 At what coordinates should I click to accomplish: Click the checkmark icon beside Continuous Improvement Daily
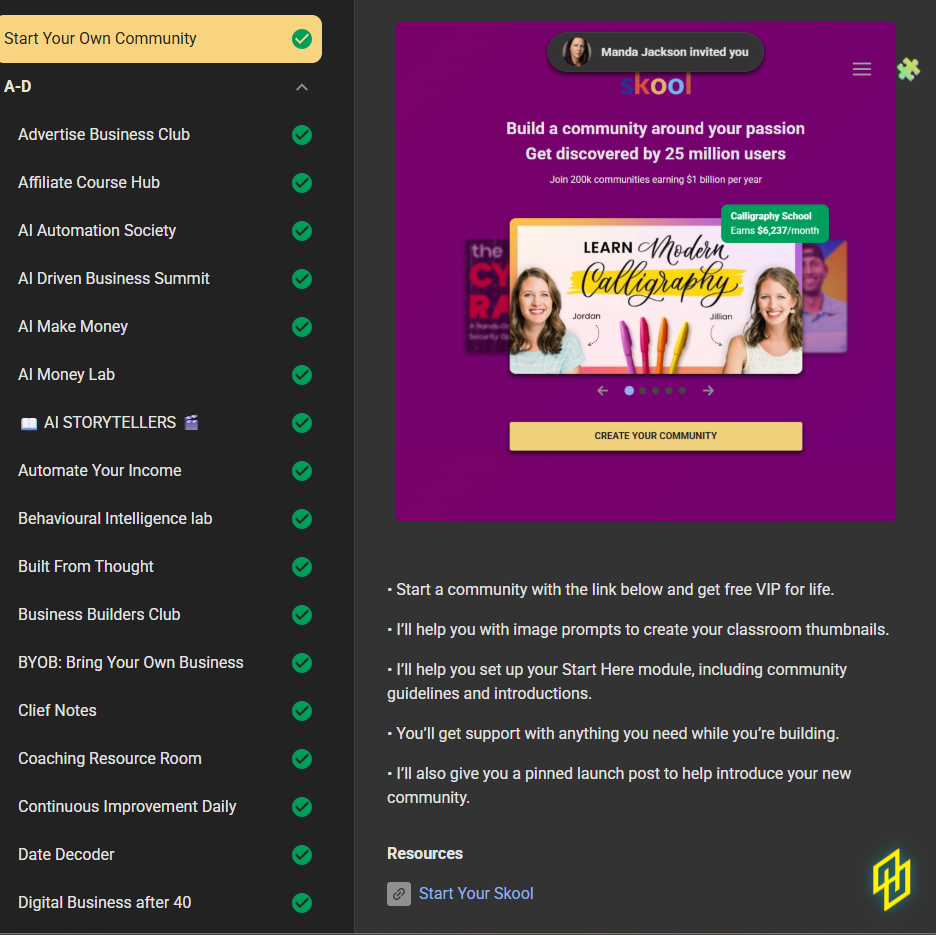302,807
